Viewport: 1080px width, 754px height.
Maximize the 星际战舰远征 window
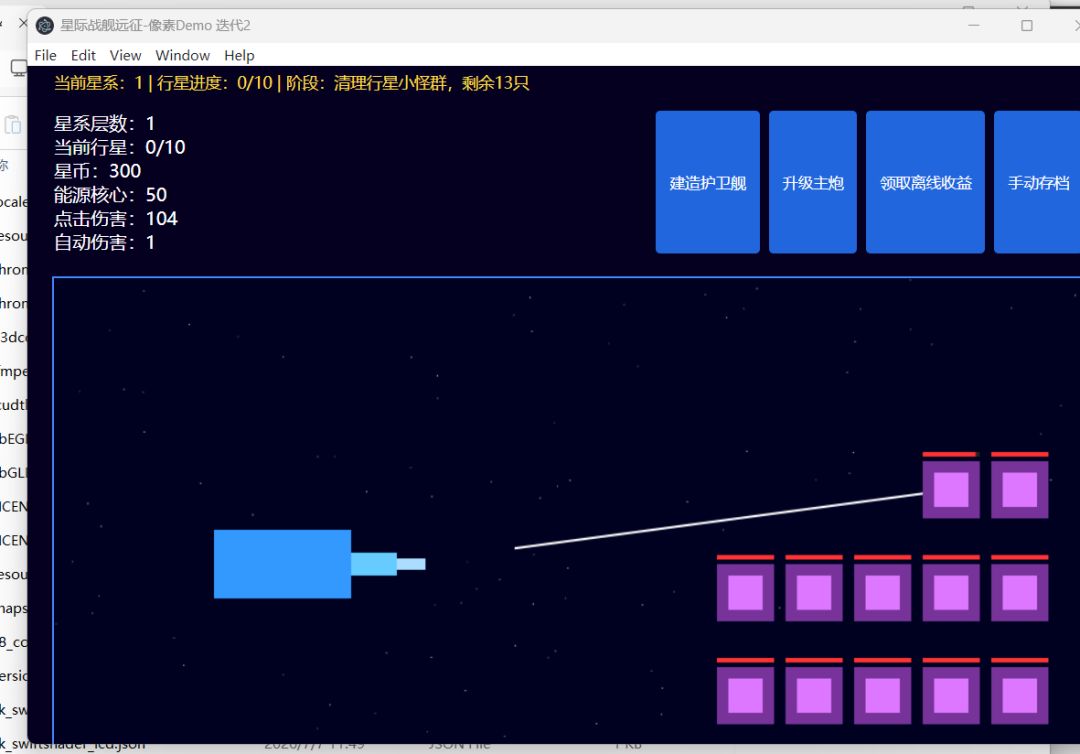tap(1026, 25)
